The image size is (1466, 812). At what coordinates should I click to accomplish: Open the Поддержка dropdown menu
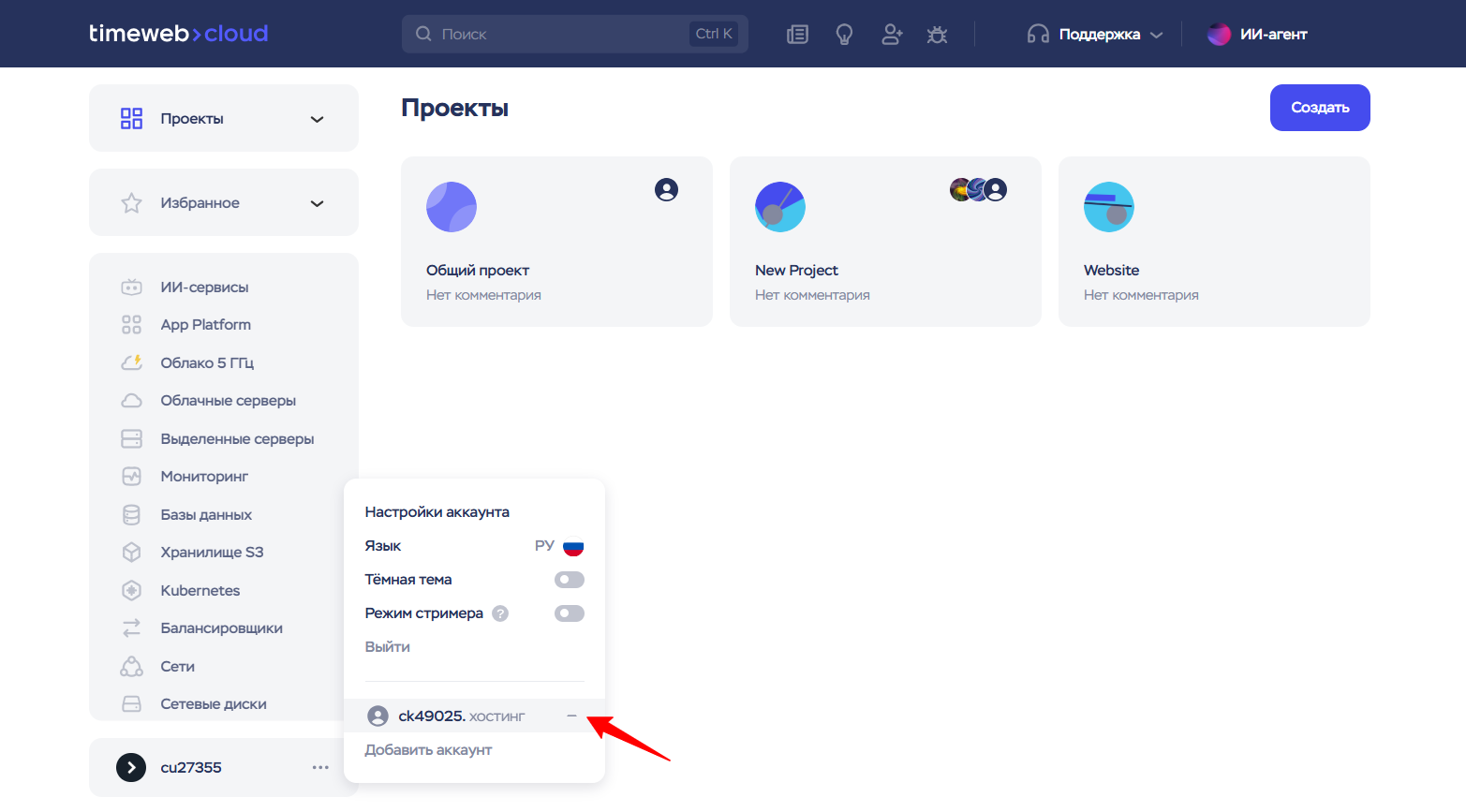coord(1095,35)
